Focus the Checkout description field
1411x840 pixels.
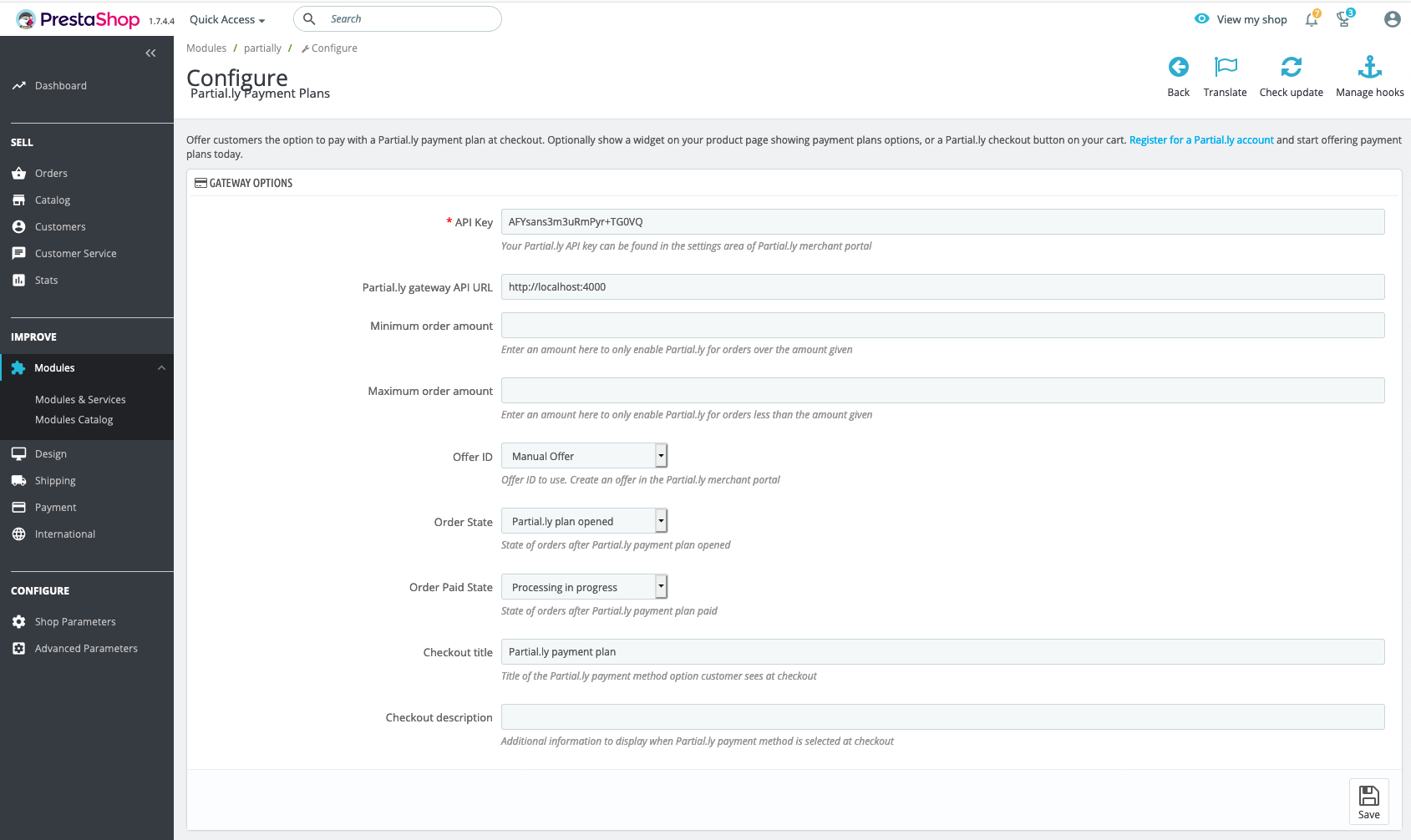[x=942, y=717]
